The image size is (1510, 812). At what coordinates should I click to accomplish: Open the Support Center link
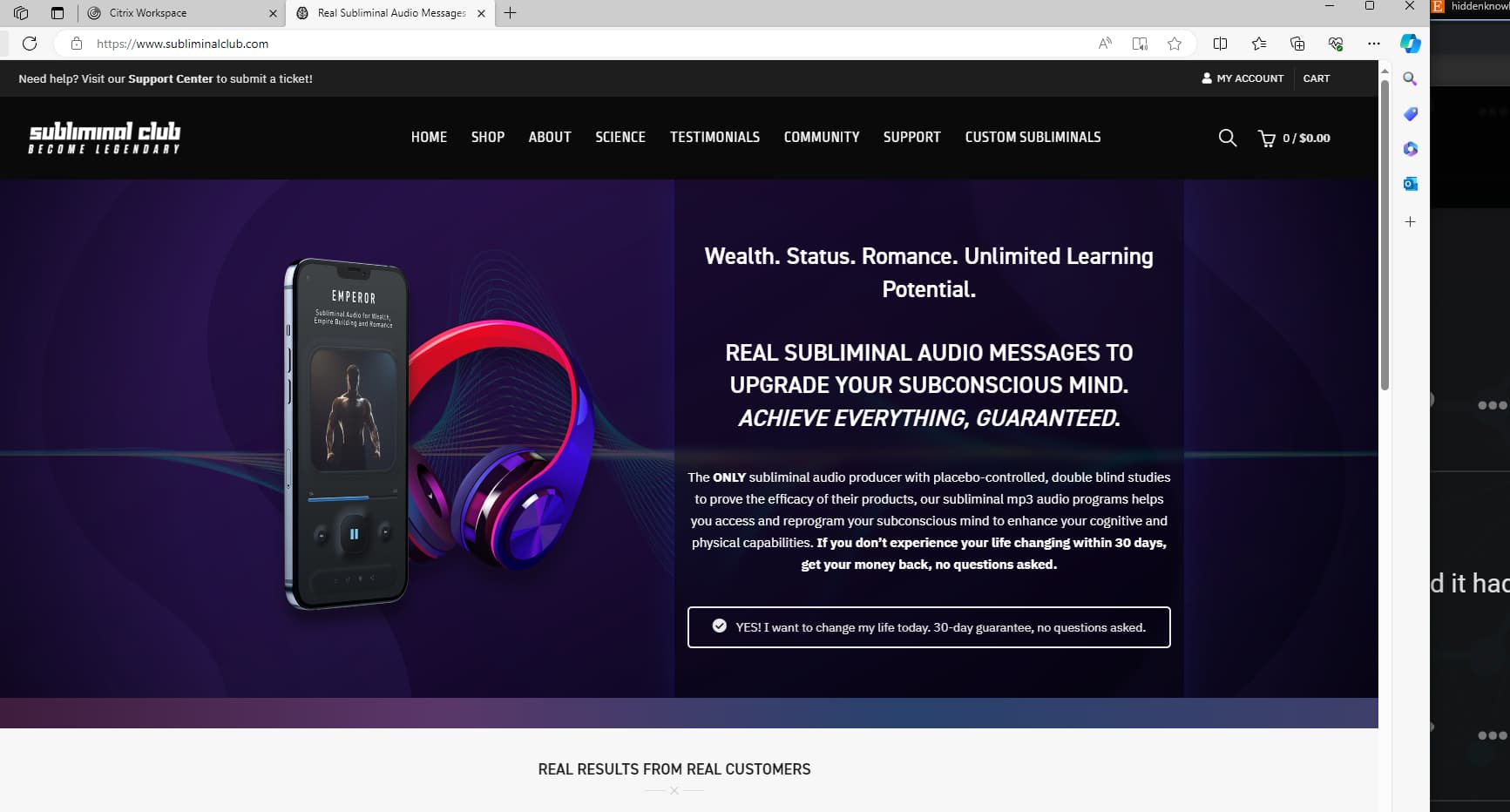[170, 78]
